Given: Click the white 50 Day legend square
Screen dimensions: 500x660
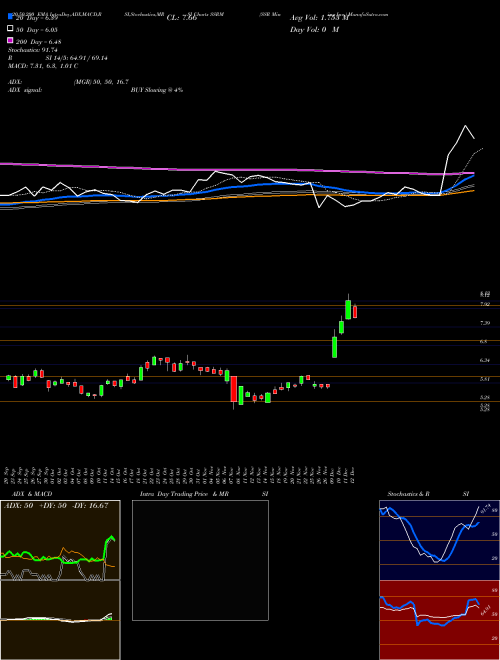Looking at the screenshot, I should pos(10,29).
